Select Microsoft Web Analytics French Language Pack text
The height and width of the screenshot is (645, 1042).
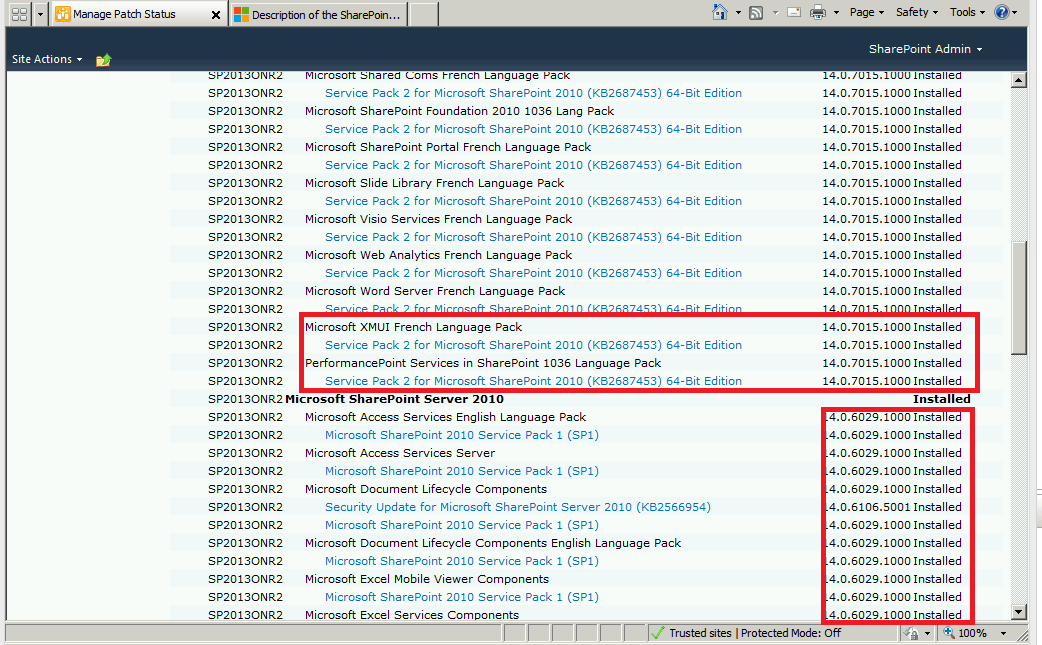click(438, 255)
